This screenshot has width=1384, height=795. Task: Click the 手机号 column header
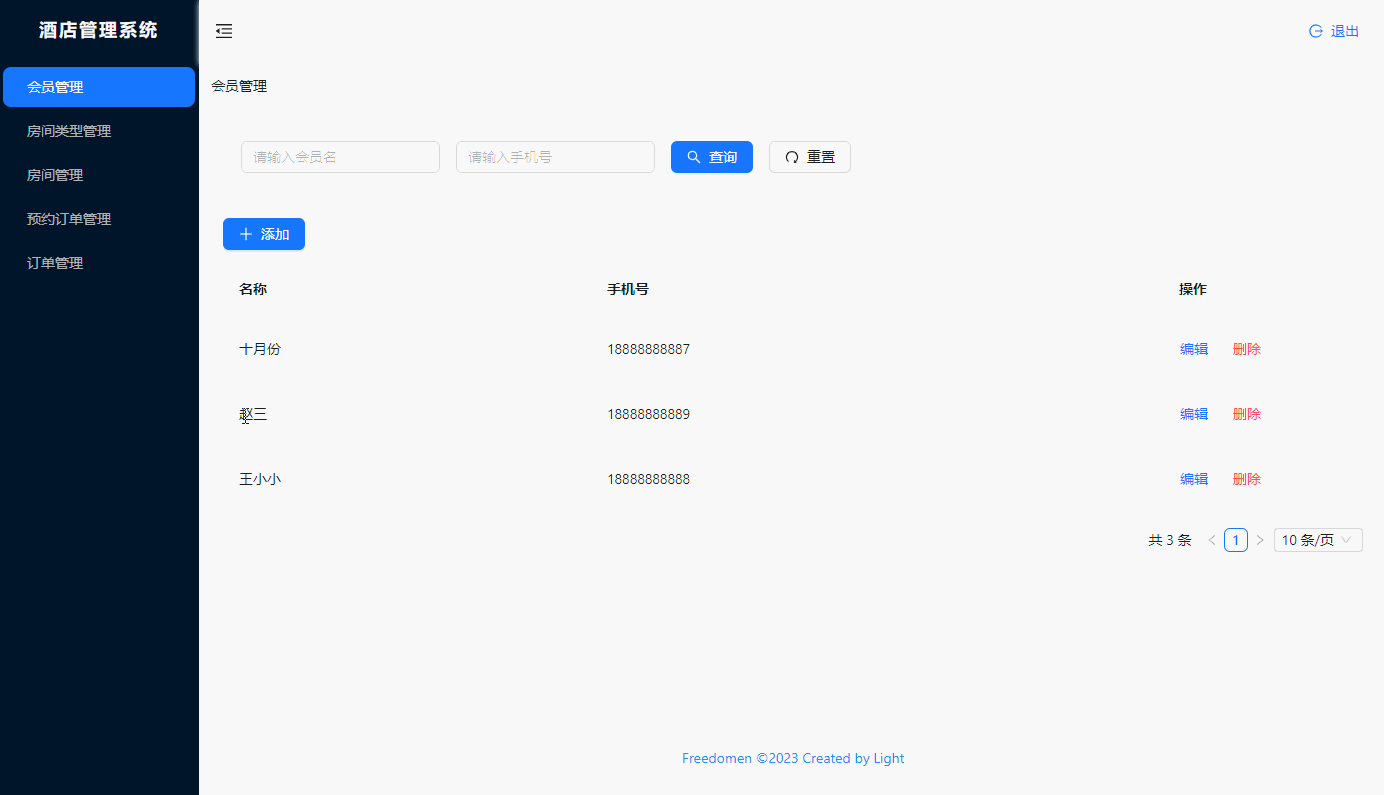coord(628,289)
